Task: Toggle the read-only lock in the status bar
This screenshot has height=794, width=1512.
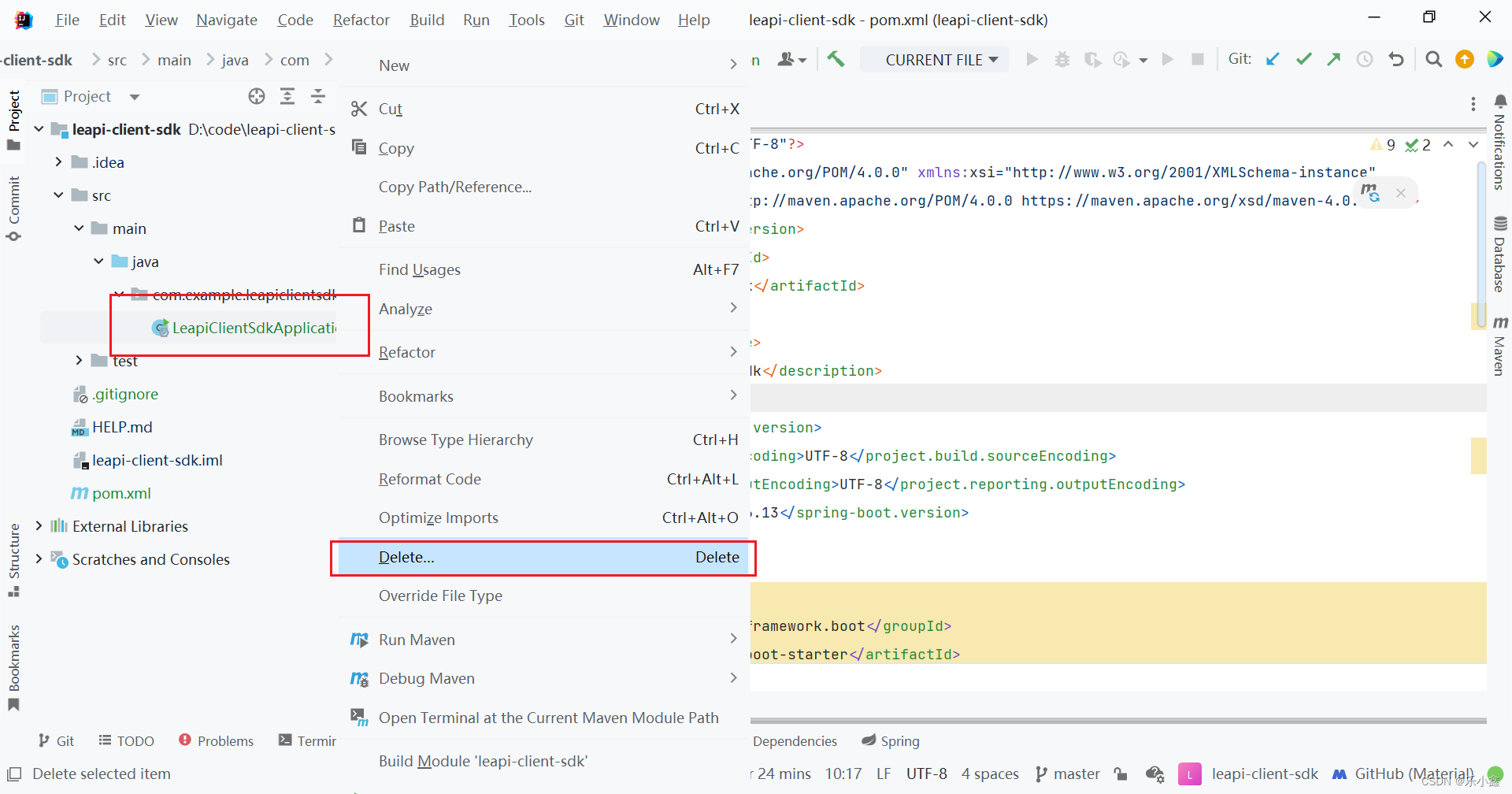Action: click(1121, 774)
